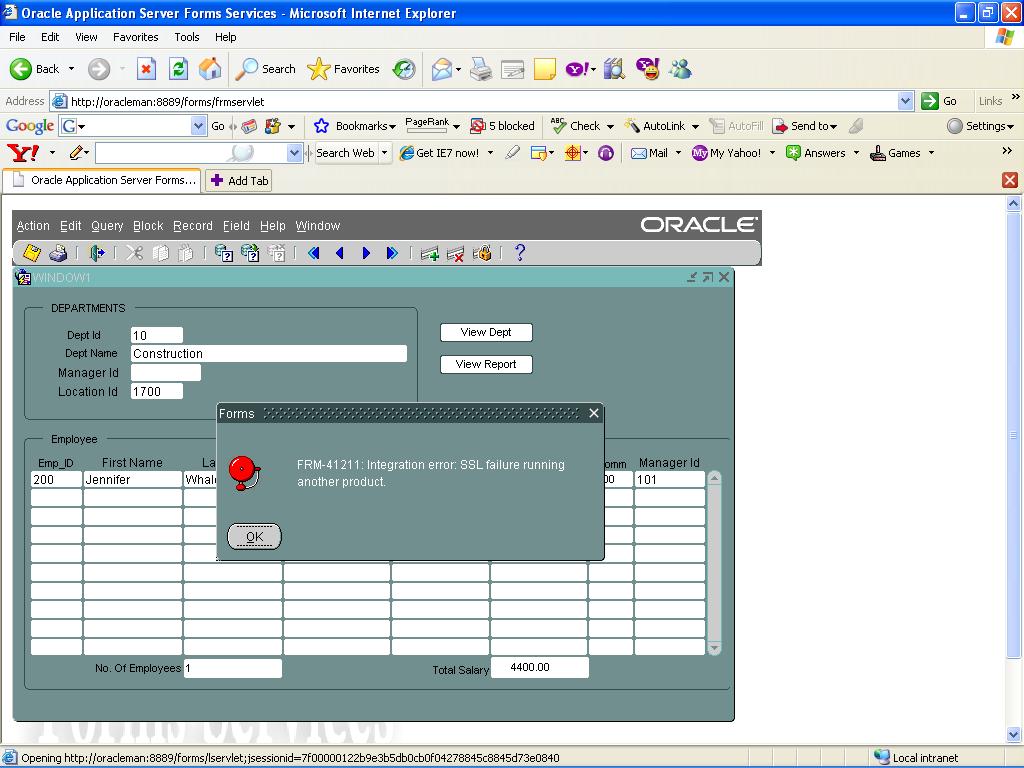Click the Enter Query icon
The width and height of the screenshot is (1024, 768).
click(224, 254)
